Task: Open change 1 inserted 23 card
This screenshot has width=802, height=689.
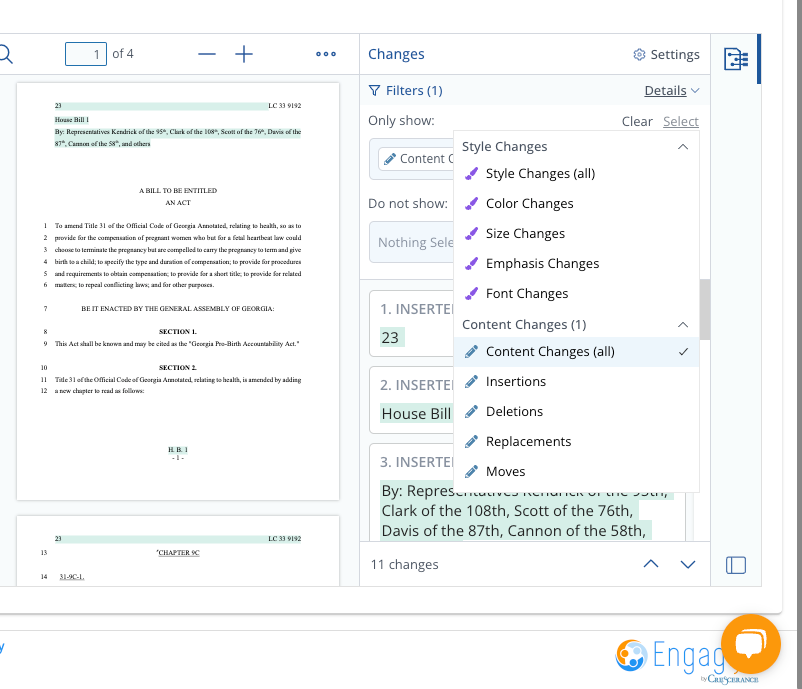Action: [412, 323]
